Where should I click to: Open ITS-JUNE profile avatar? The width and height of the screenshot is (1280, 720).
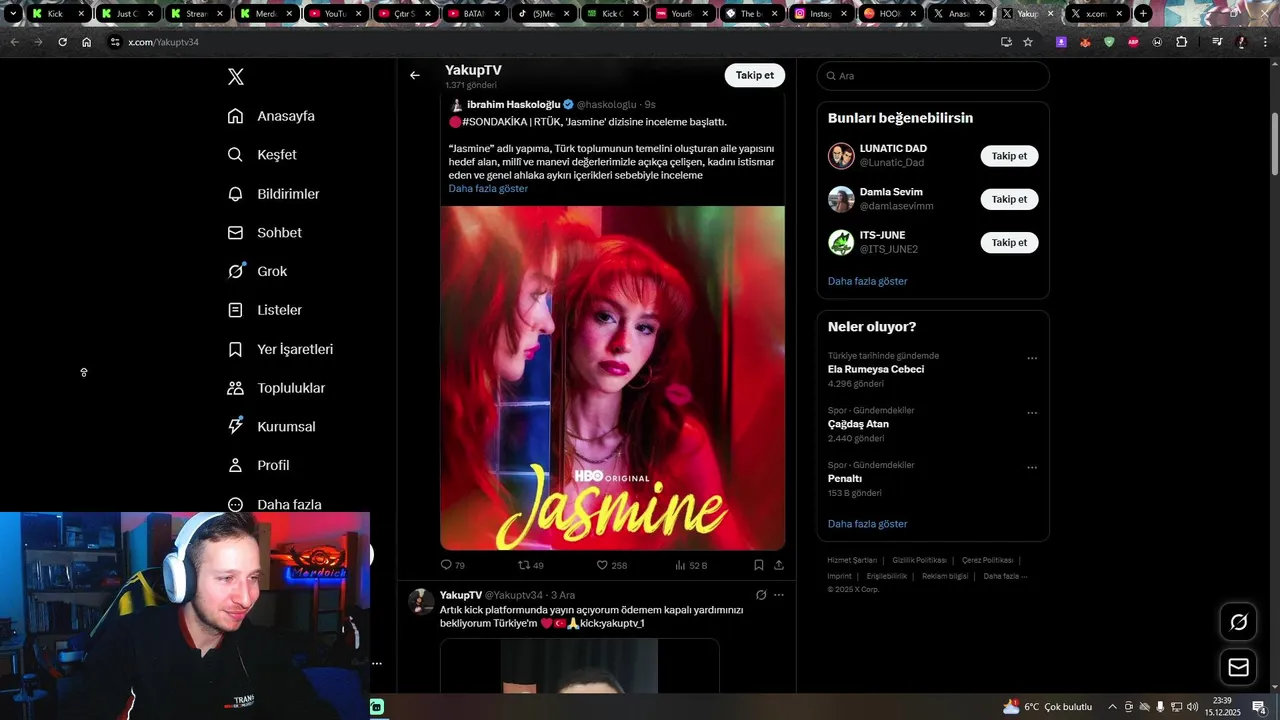click(x=841, y=242)
